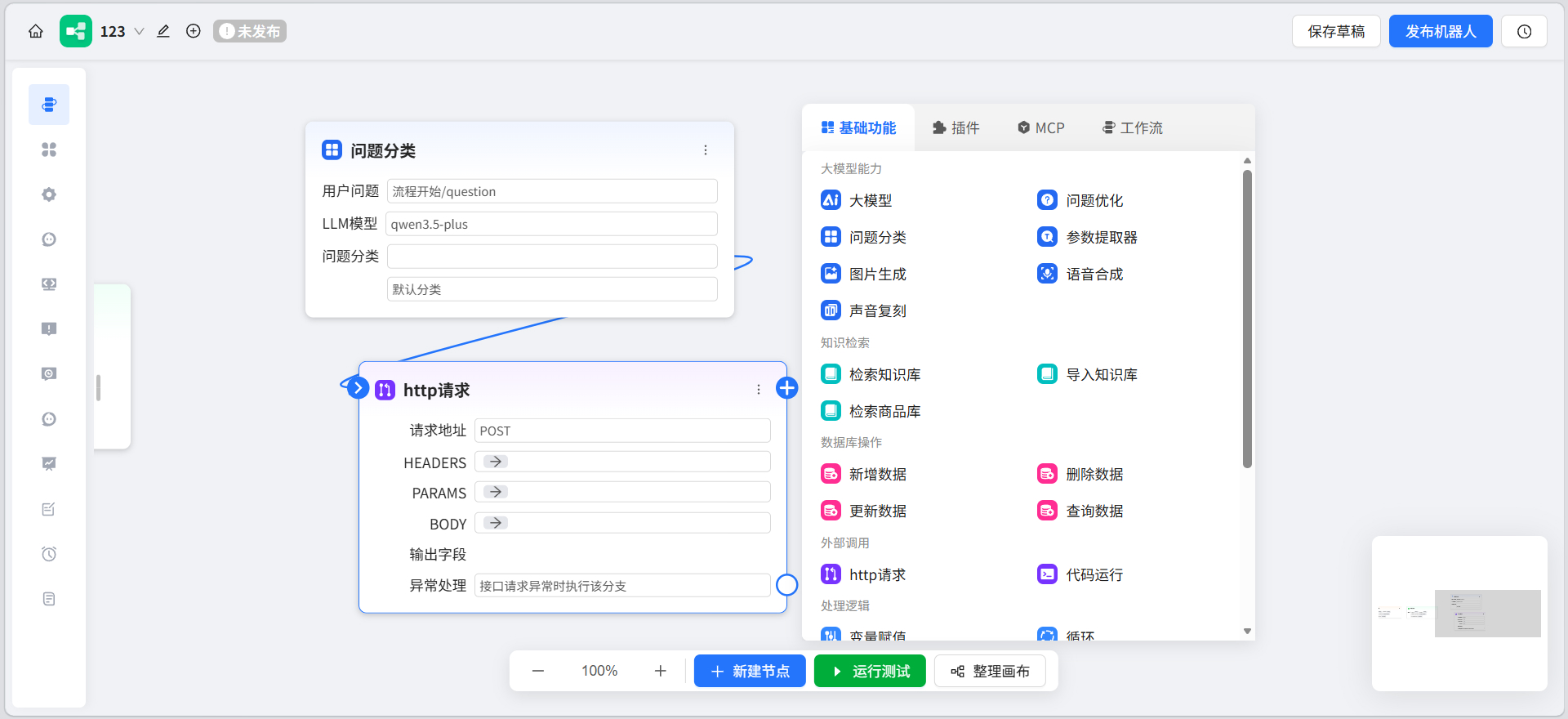
Task: Add 导入知识库 node from panel
Action: tap(1087, 374)
